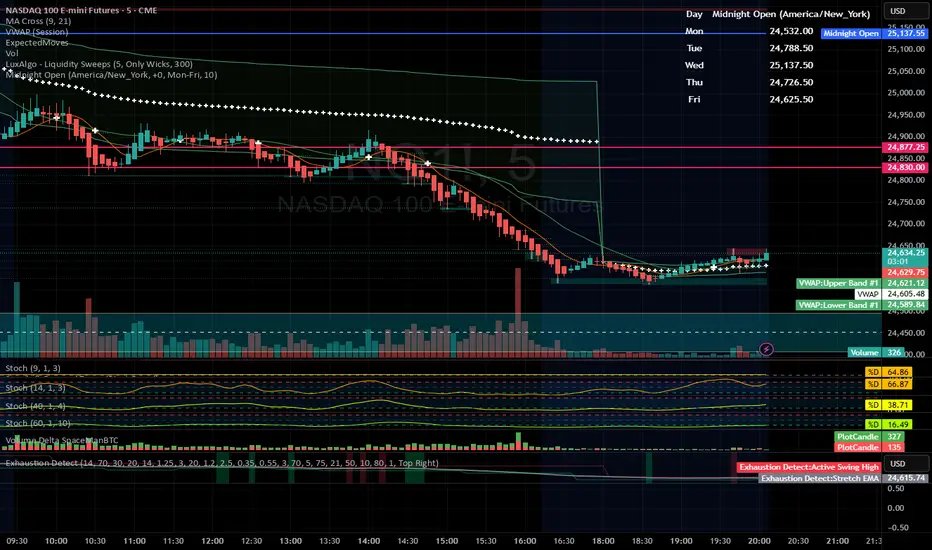Click the Midnight Open (America/New_York) table header
The width and height of the screenshot is (932, 550).
point(791,14)
